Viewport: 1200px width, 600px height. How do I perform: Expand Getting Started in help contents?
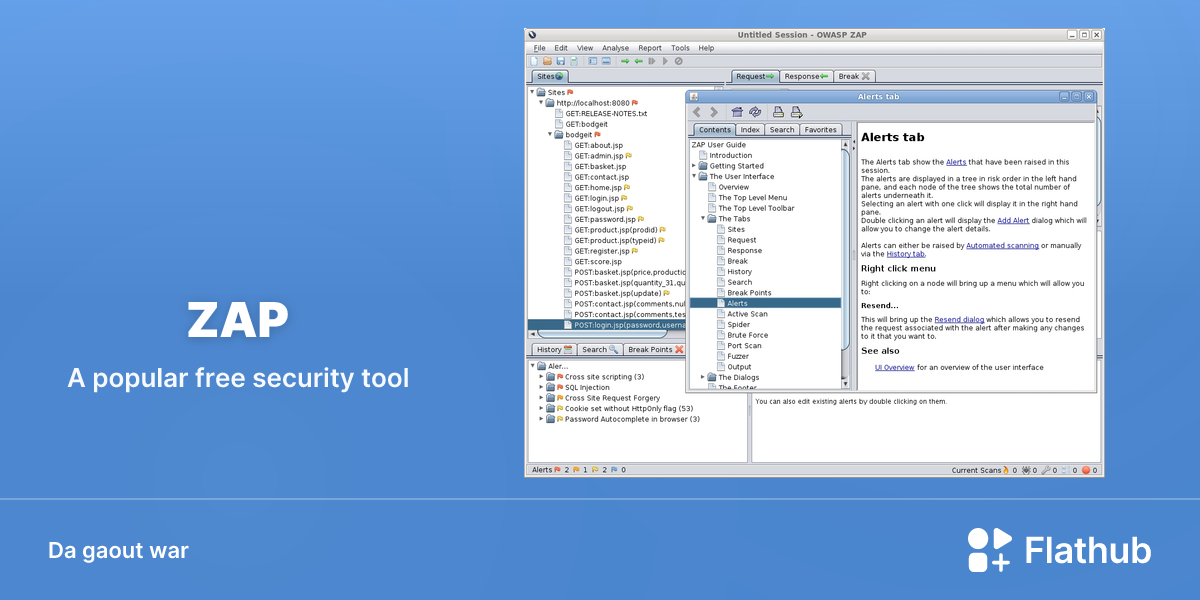[x=694, y=166]
